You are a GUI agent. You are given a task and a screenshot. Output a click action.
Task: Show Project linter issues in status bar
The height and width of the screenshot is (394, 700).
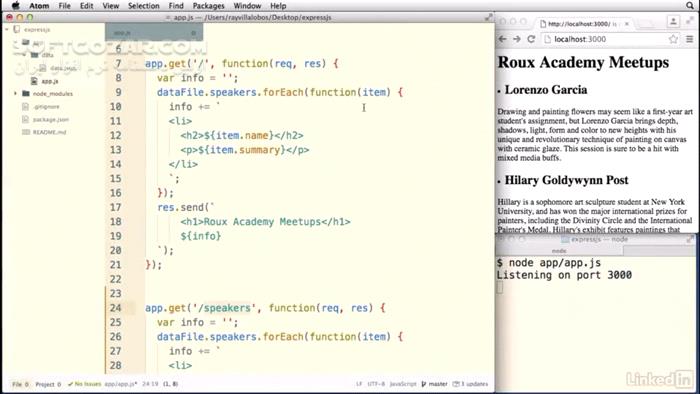click(x=48, y=384)
